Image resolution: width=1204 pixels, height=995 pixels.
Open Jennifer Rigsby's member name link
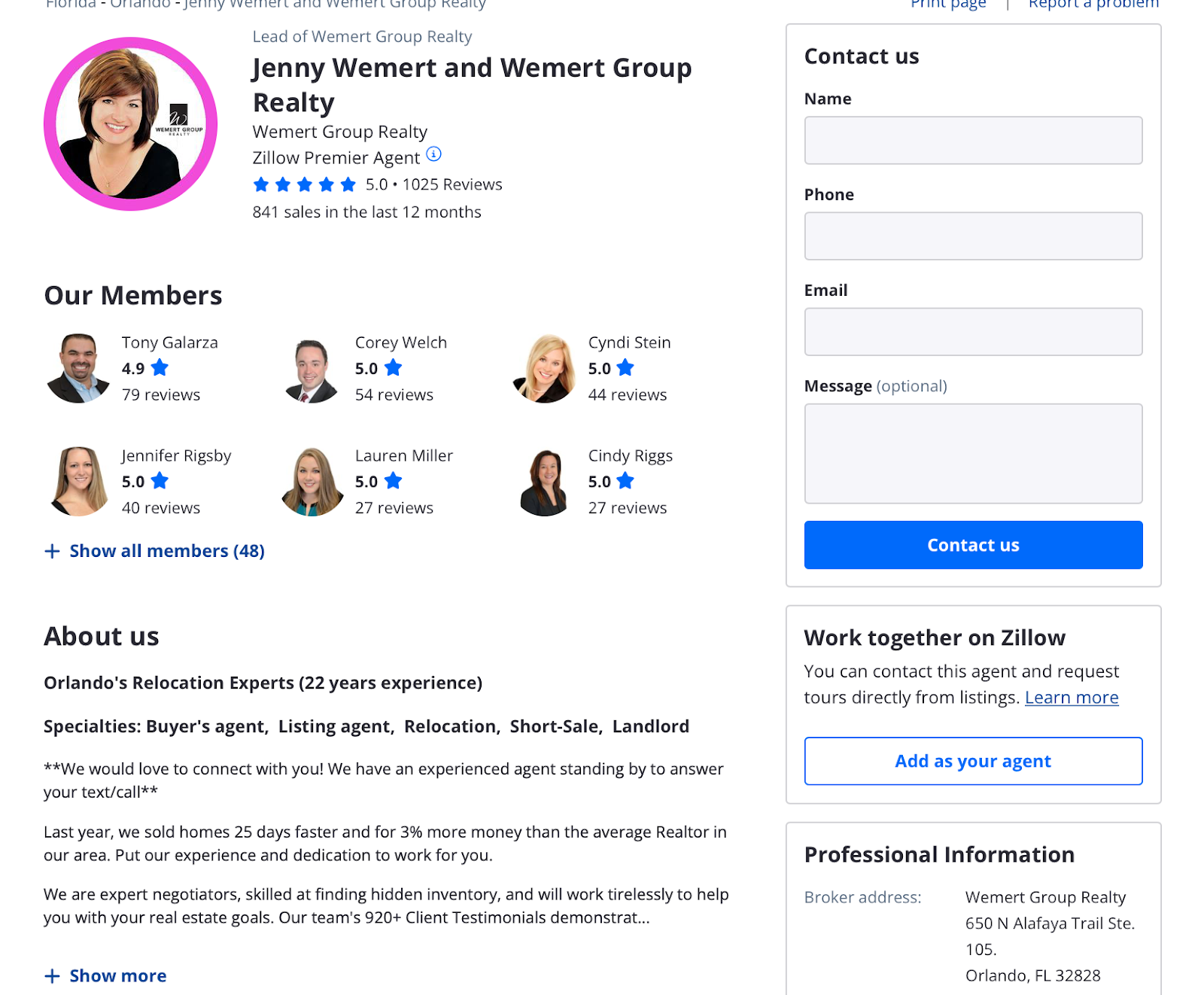pos(176,456)
